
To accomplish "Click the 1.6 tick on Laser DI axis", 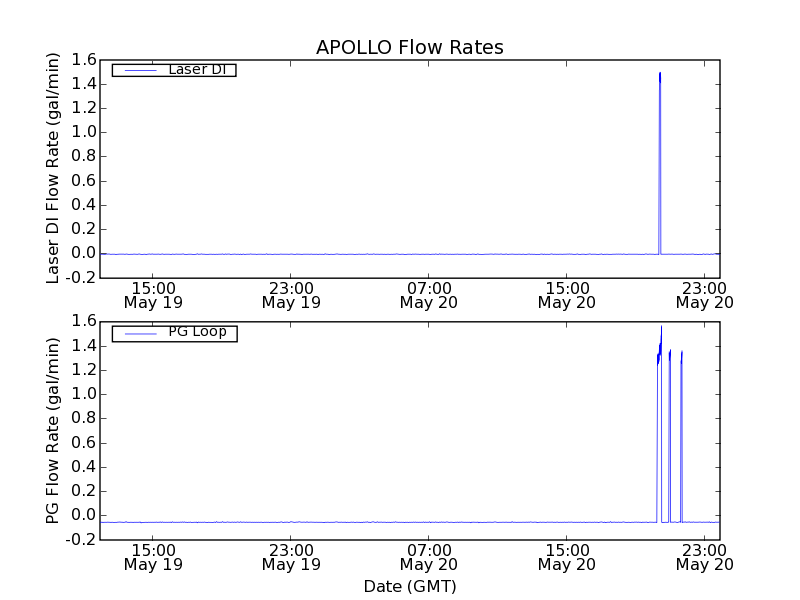I will (x=84, y=60).
